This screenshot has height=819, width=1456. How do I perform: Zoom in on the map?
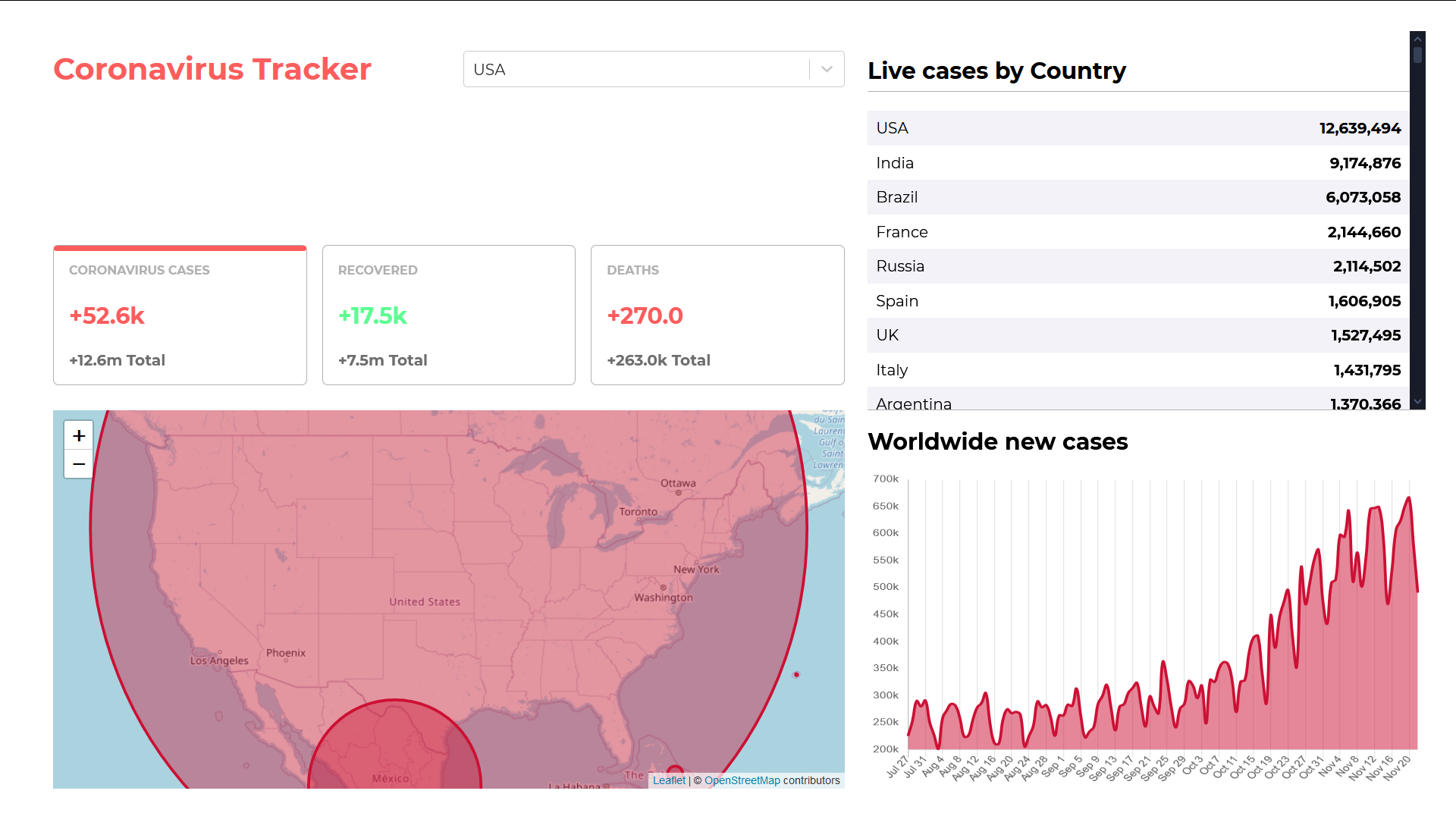pos(79,435)
